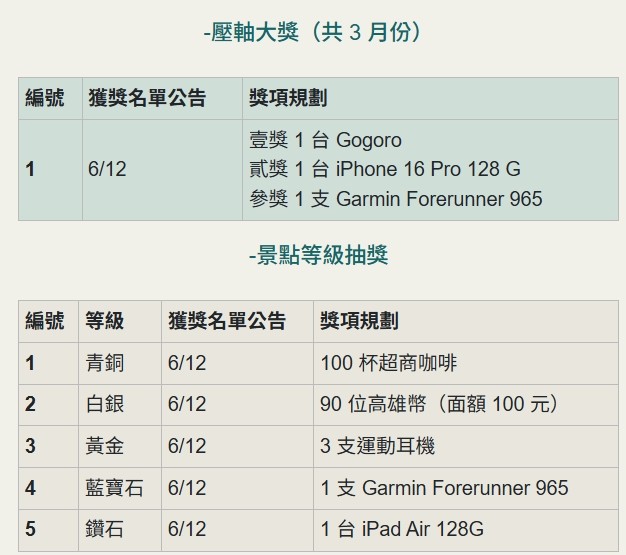The height and width of the screenshot is (555, 626).
Task: Select the 黃金 level cell
Action: 105,446
